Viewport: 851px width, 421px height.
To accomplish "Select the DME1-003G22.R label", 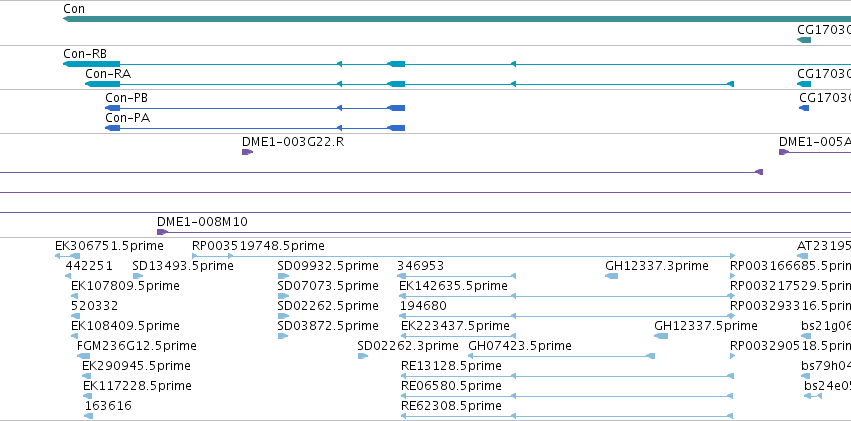I will [x=293, y=142].
